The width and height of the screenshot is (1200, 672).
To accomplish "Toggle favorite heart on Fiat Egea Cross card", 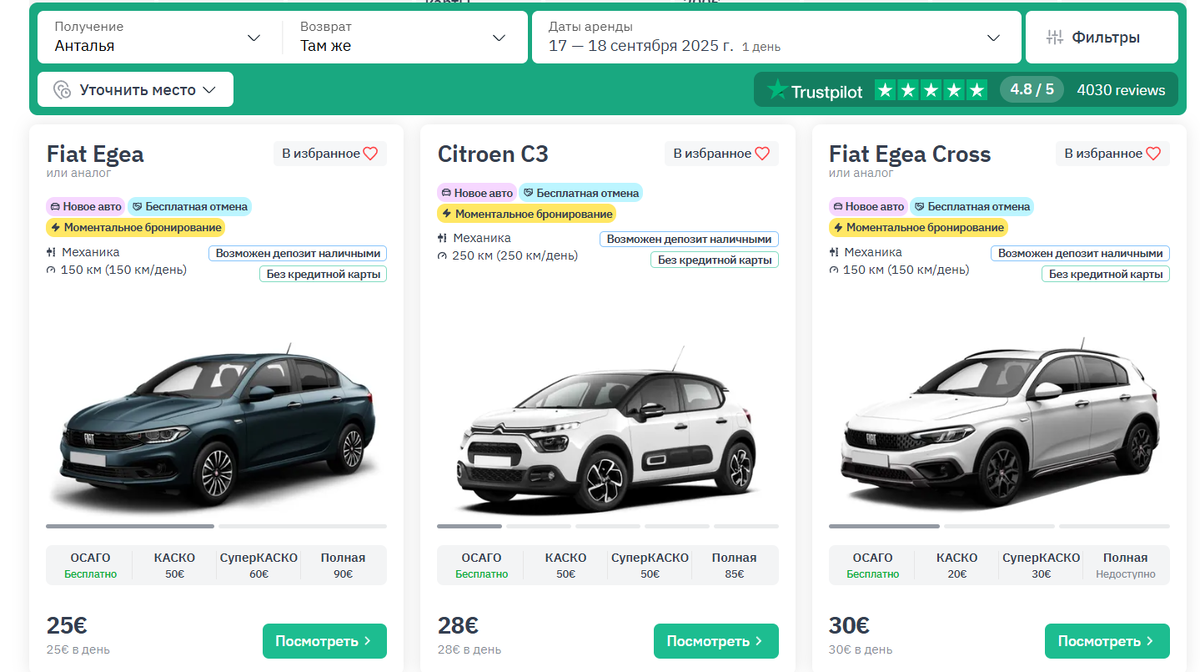I will 1155,153.
